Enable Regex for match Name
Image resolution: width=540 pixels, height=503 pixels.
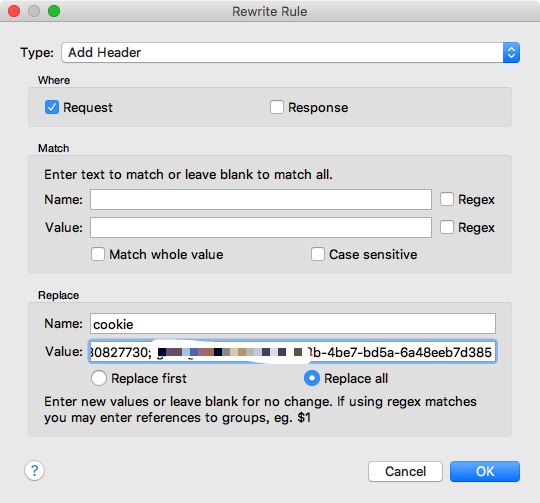coord(447,199)
